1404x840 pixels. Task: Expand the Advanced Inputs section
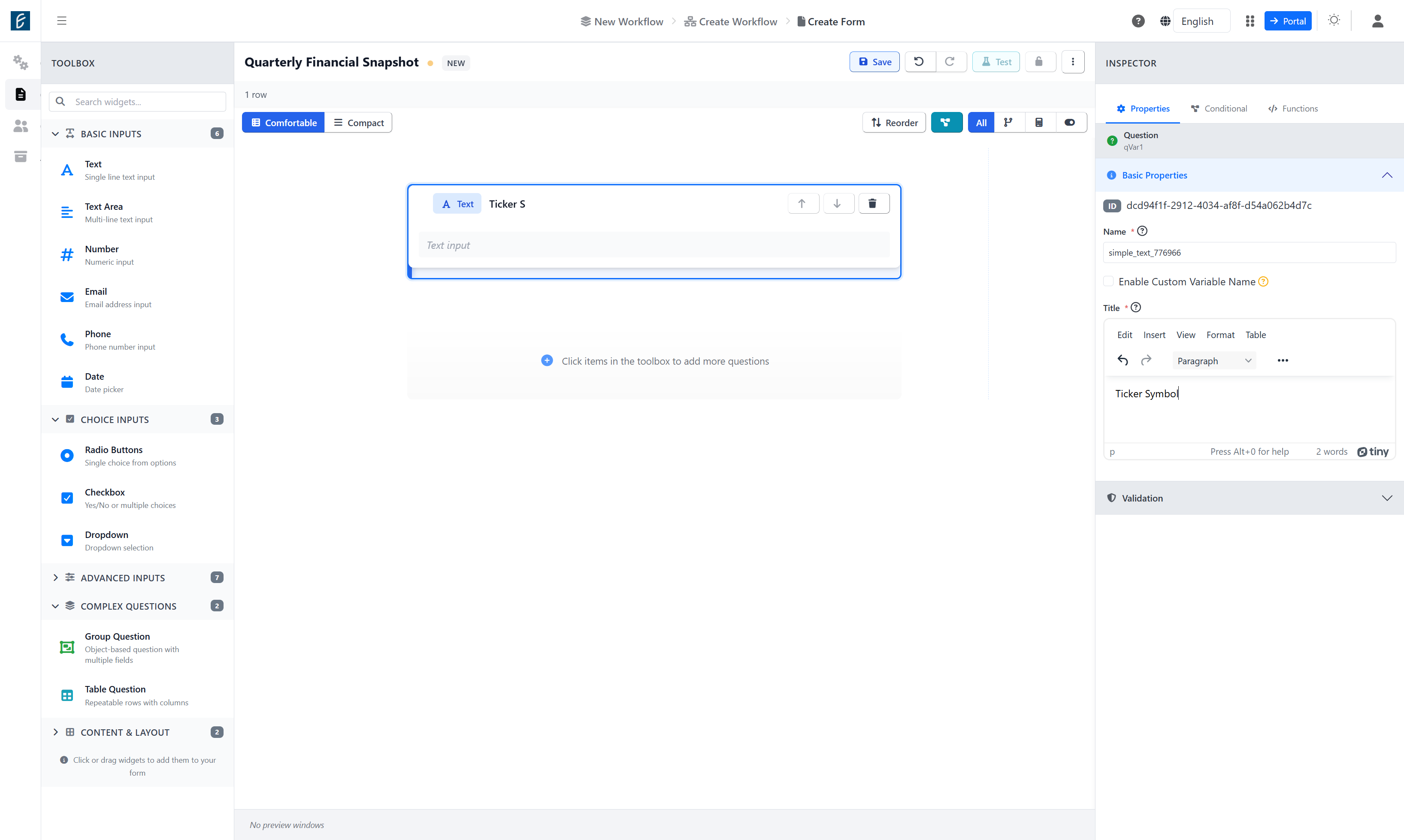click(138, 577)
